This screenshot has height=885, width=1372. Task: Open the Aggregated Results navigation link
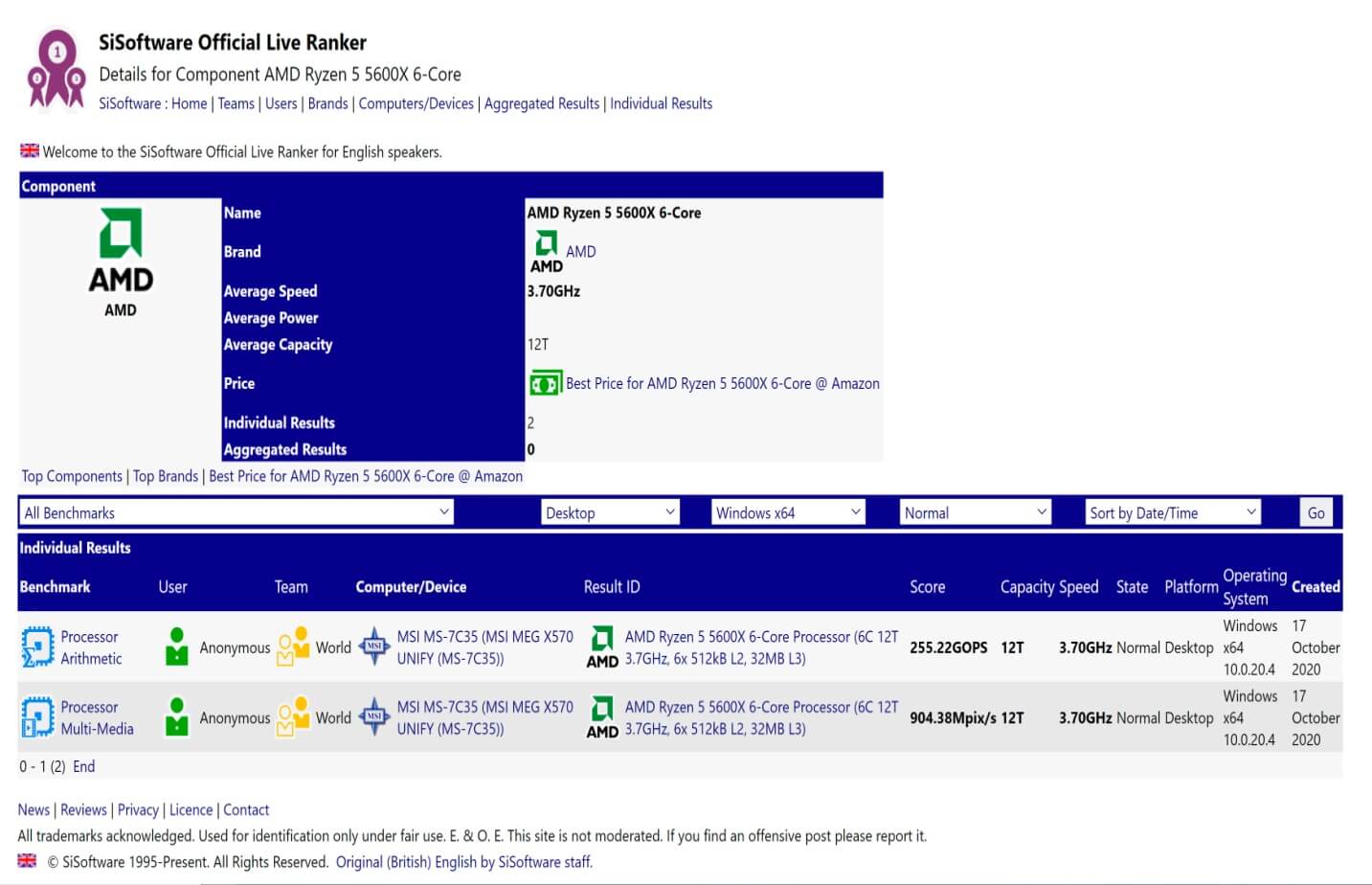[541, 103]
